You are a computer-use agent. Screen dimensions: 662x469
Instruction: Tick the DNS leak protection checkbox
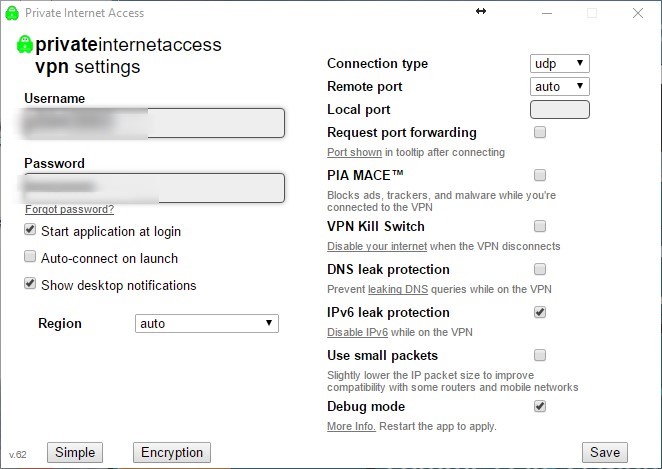pyautogui.click(x=540, y=269)
